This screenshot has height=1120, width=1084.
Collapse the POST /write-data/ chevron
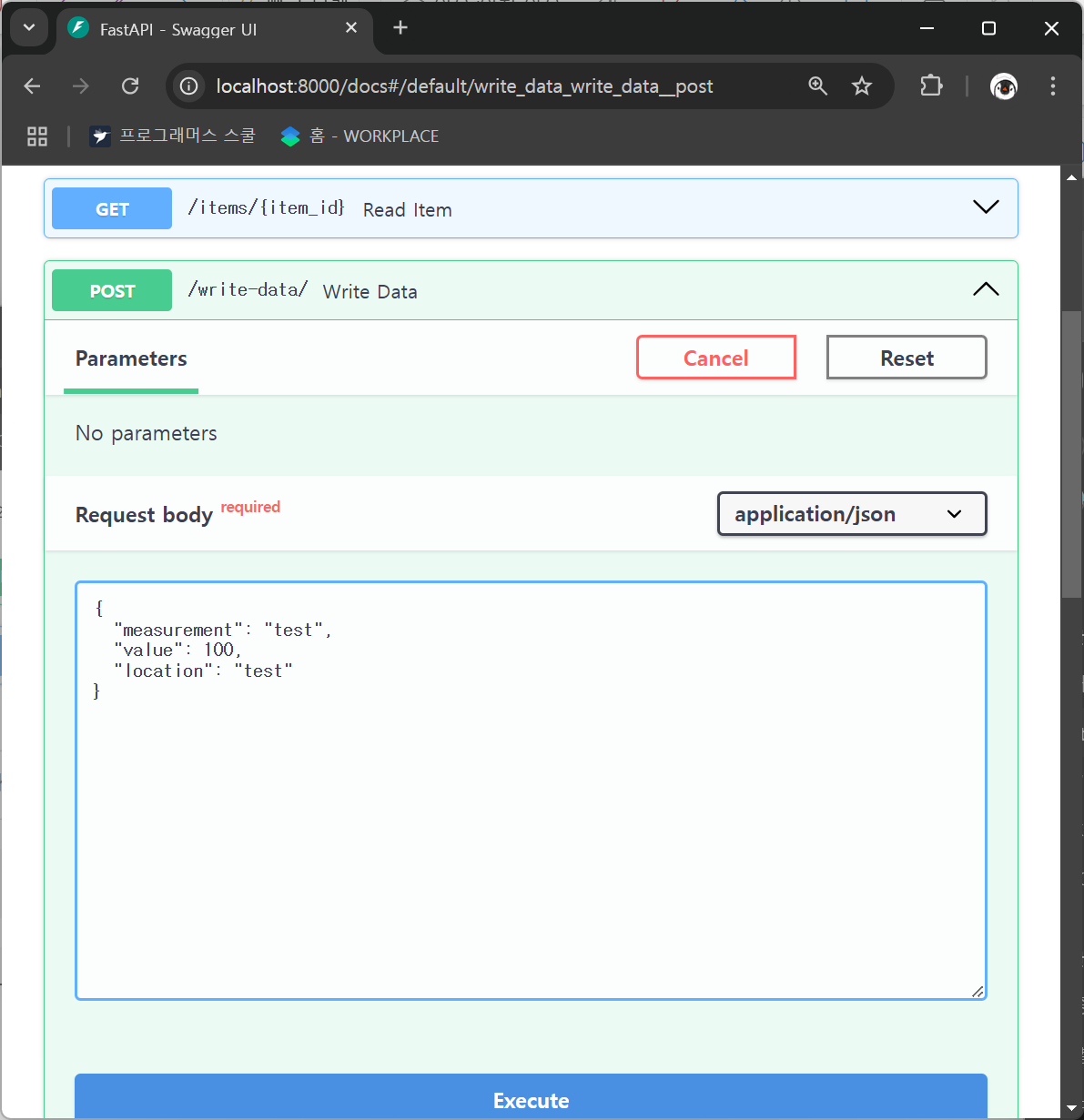(x=986, y=289)
